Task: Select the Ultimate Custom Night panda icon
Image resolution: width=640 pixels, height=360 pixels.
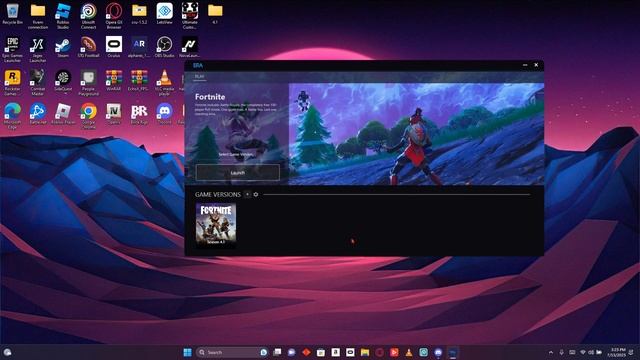Action: coord(190,16)
